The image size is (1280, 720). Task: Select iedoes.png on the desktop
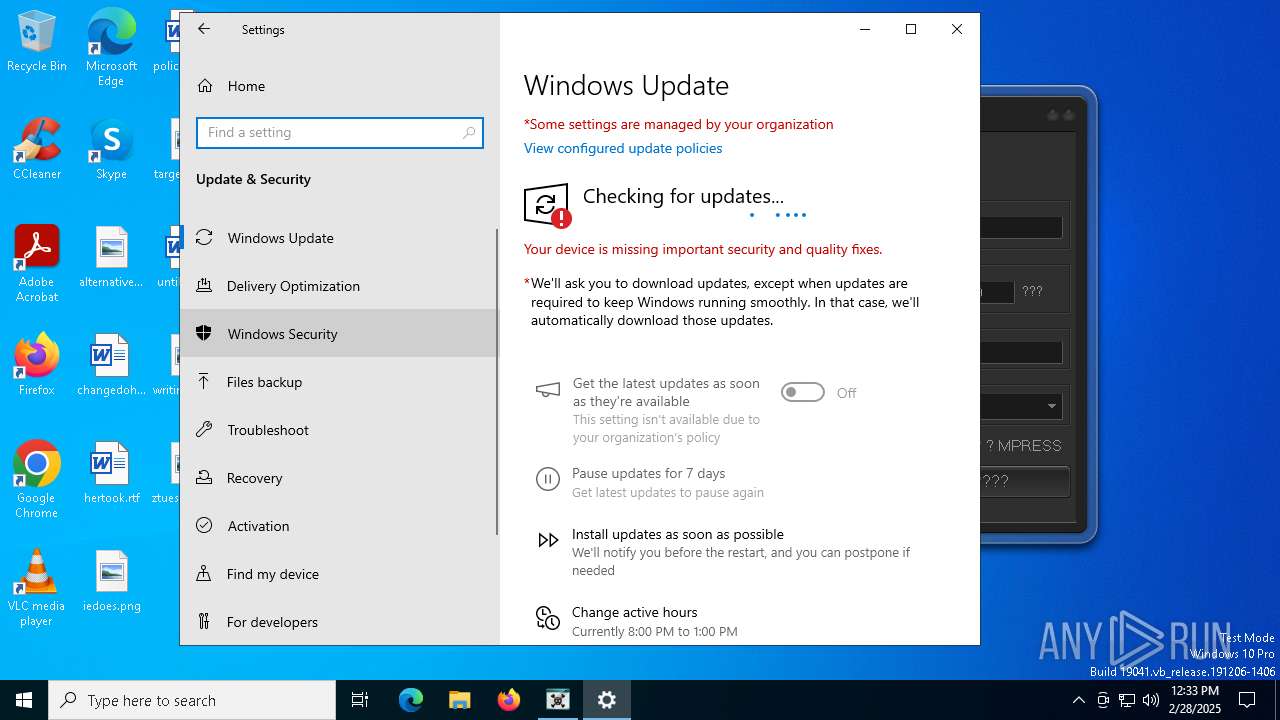pos(111,581)
